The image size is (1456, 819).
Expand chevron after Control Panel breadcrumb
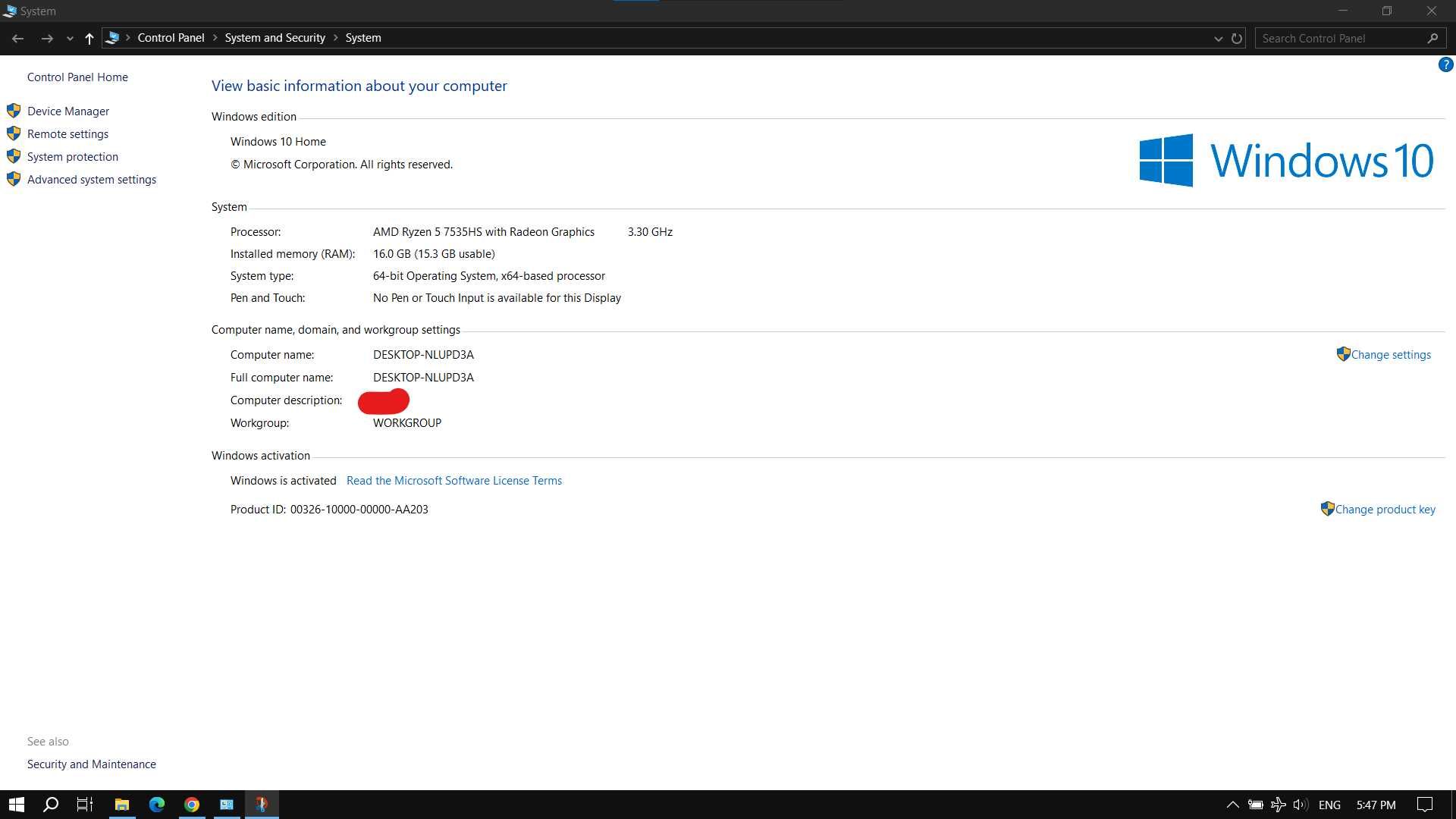tap(215, 38)
